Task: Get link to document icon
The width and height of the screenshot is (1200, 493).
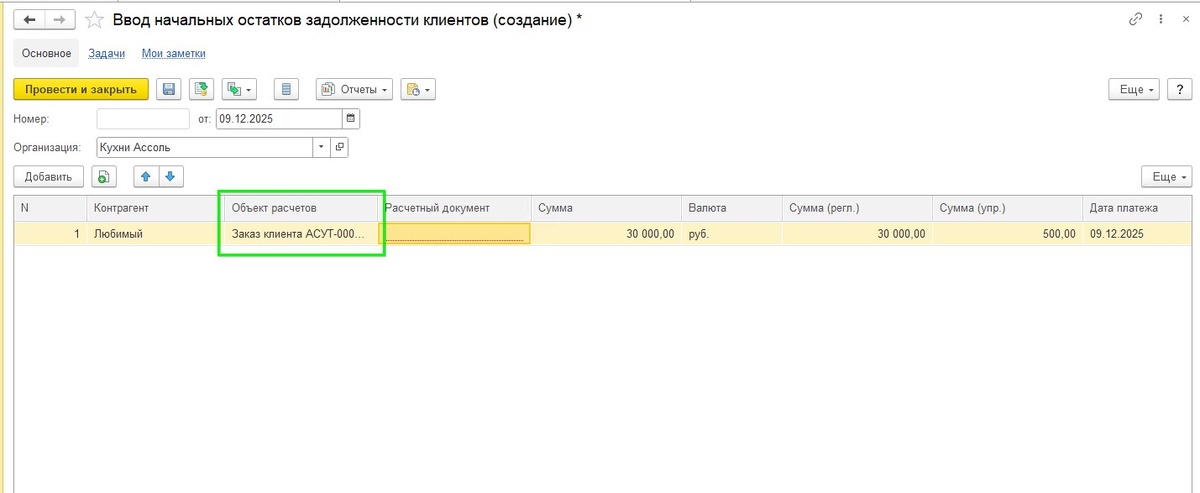Action: [1135, 19]
